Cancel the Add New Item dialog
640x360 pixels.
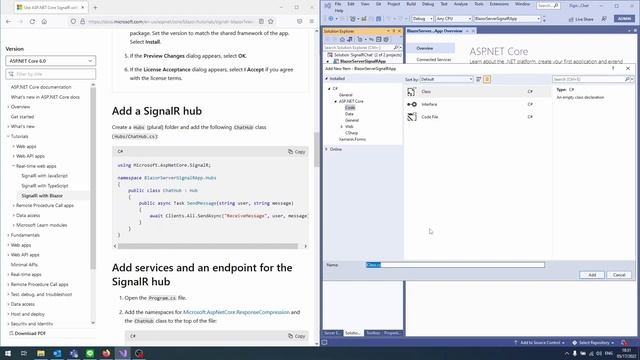pyautogui.click(x=619, y=275)
